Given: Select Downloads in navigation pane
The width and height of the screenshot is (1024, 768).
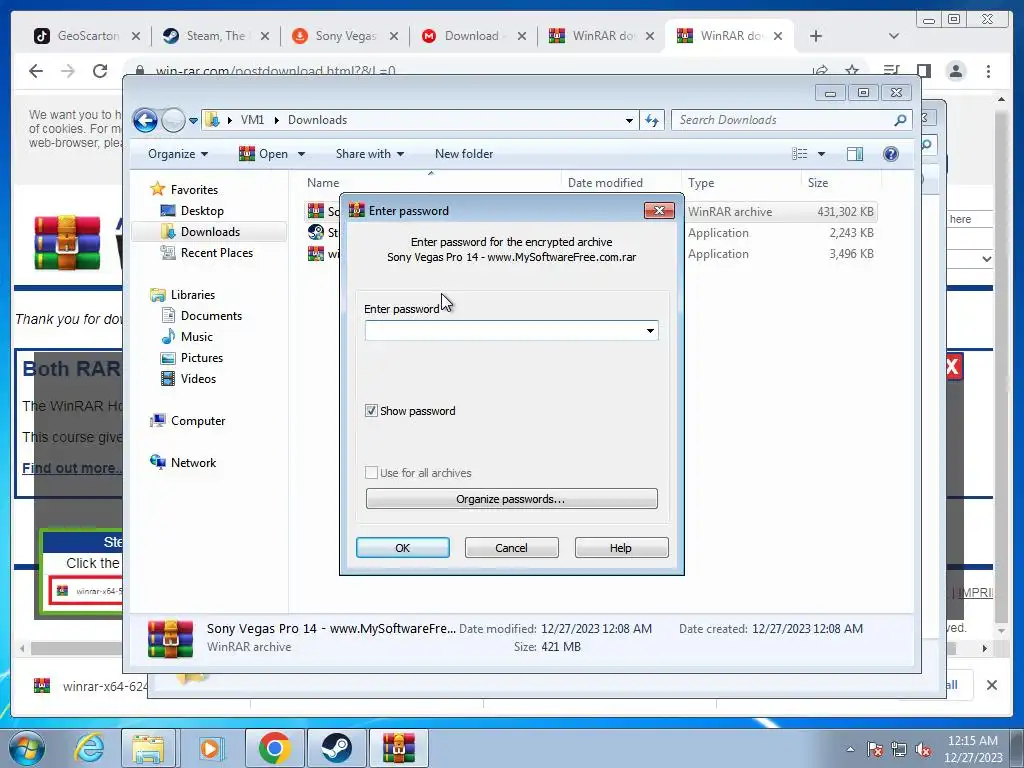Looking at the screenshot, I should (x=210, y=232).
